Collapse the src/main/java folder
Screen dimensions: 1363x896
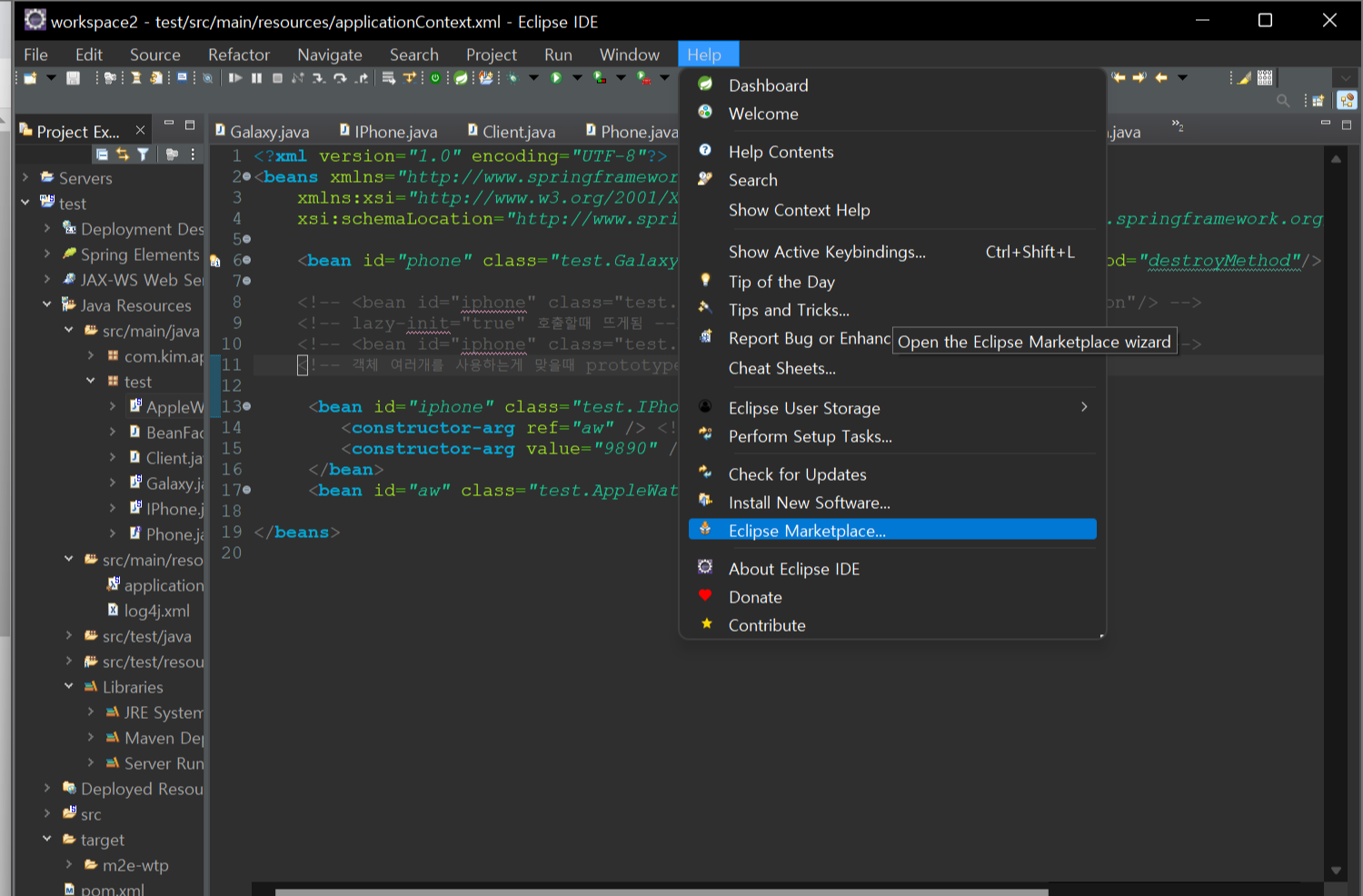(x=69, y=330)
